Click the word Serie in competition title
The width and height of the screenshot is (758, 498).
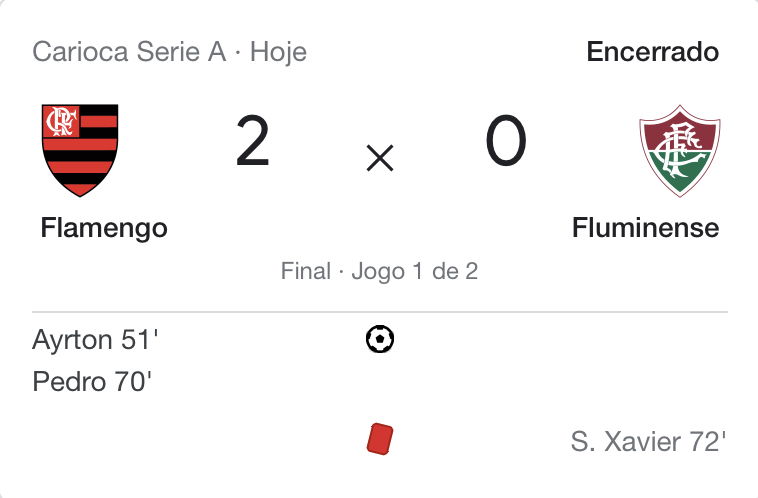[168, 51]
